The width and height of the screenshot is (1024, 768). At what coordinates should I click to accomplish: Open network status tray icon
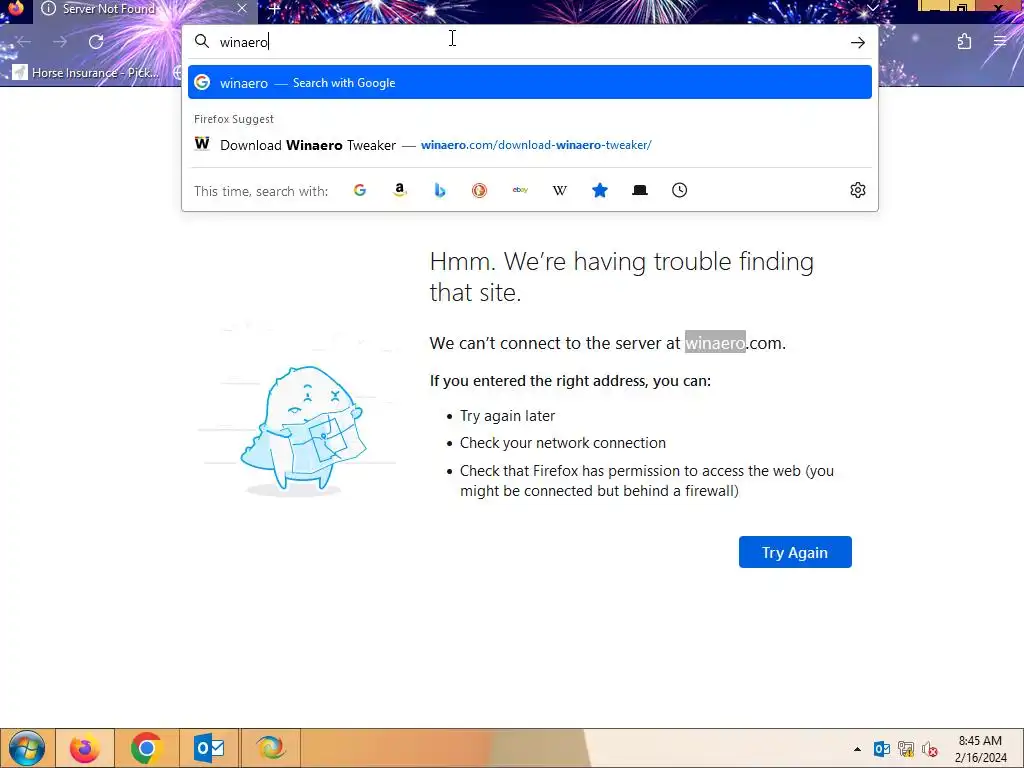[906, 749]
